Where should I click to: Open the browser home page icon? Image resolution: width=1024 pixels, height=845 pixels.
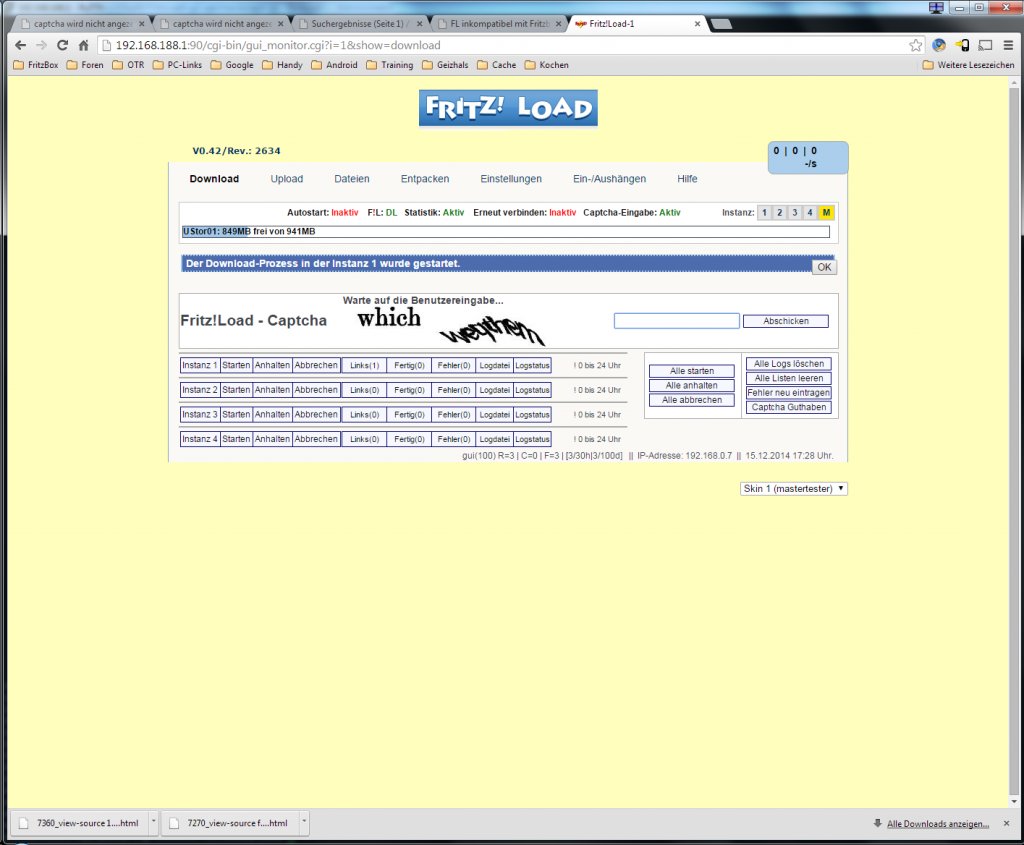(x=83, y=45)
